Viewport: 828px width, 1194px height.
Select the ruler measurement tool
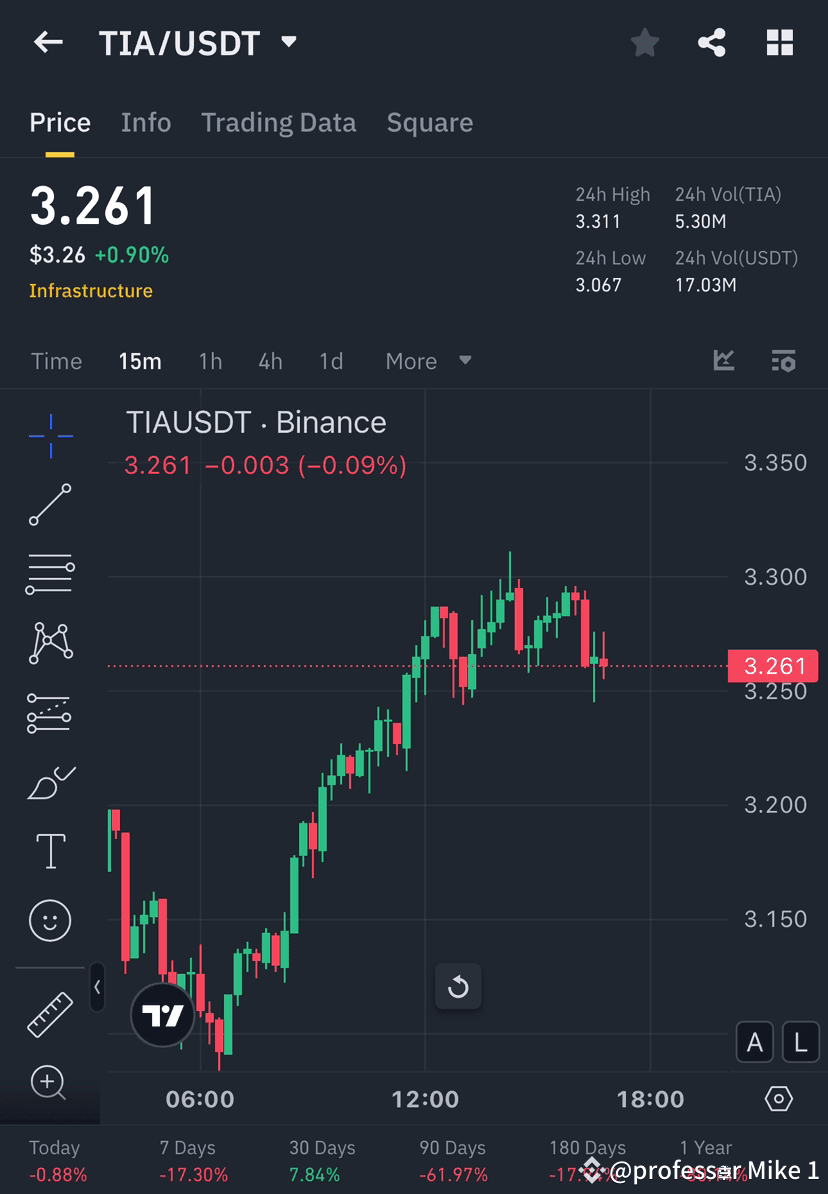pos(50,1013)
